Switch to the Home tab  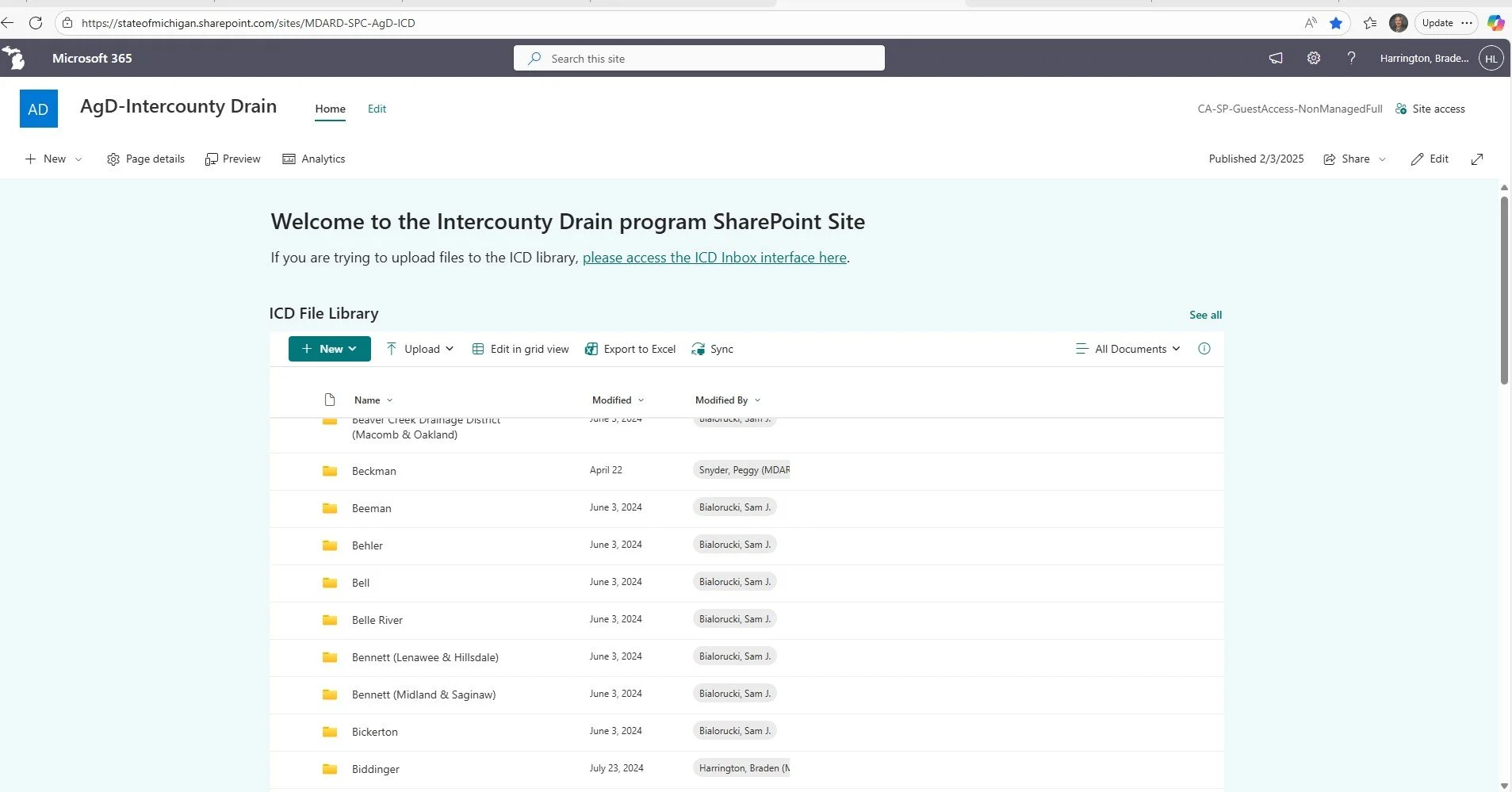point(330,109)
